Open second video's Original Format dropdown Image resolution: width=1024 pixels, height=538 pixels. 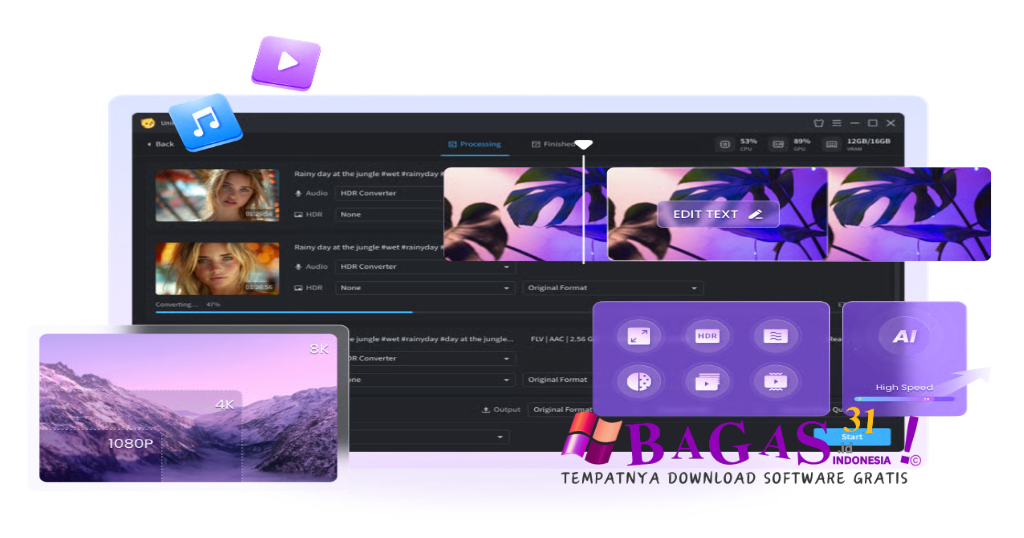click(x=612, y=287)
